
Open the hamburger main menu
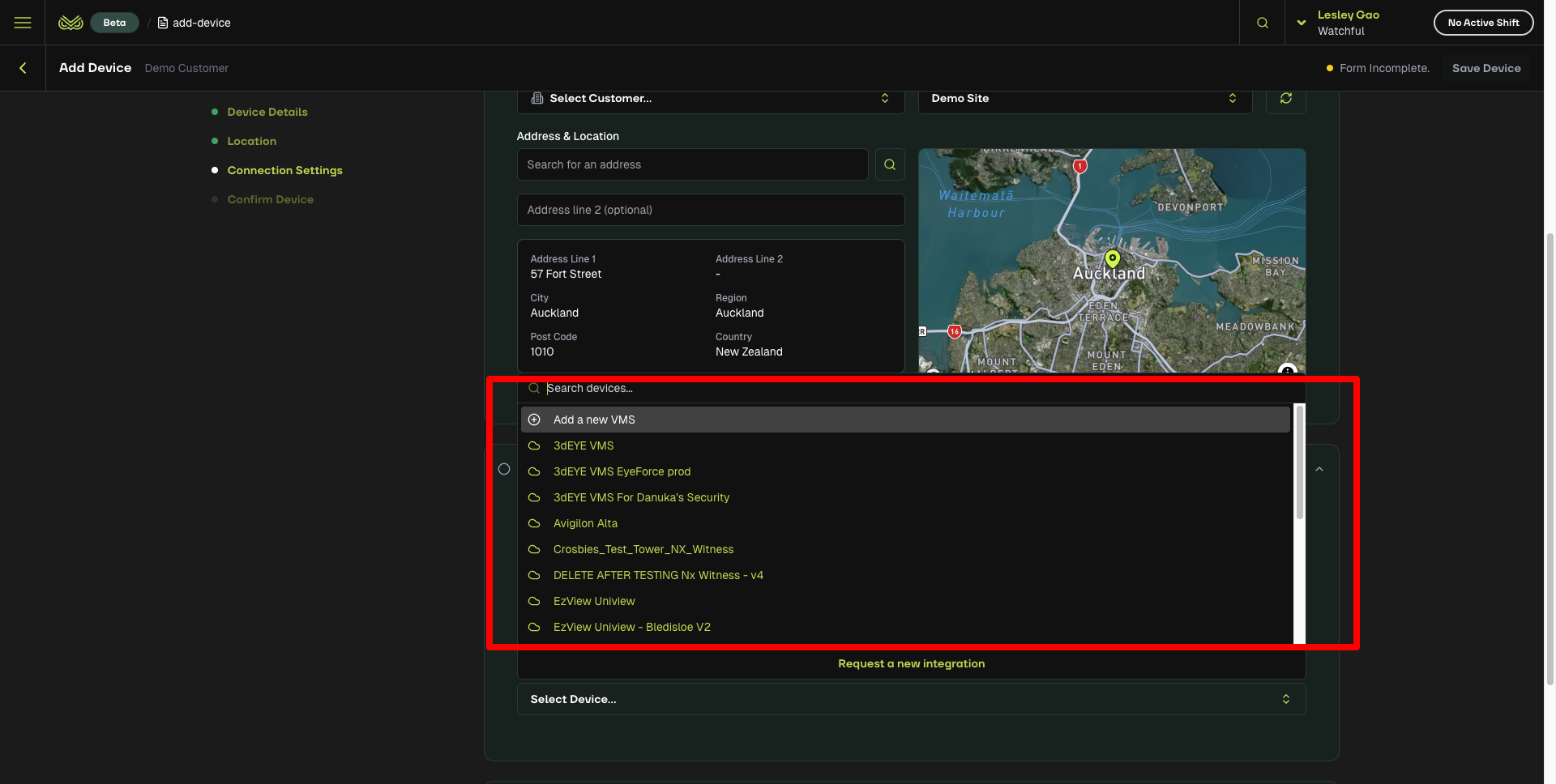(23, 23)
